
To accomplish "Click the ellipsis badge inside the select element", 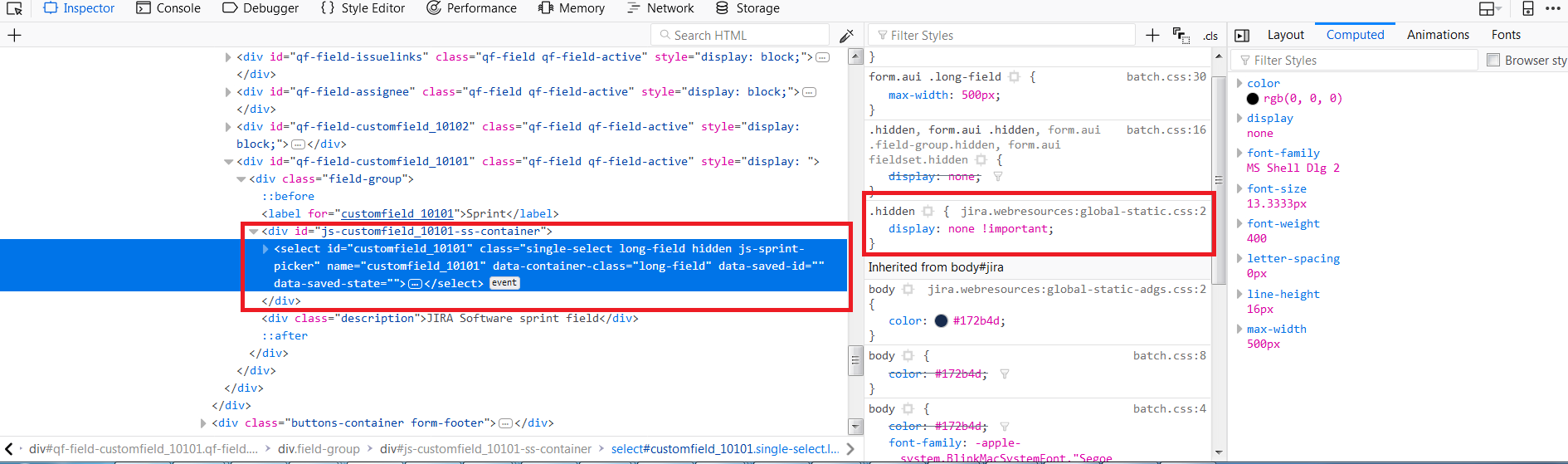I will (415, 284).
